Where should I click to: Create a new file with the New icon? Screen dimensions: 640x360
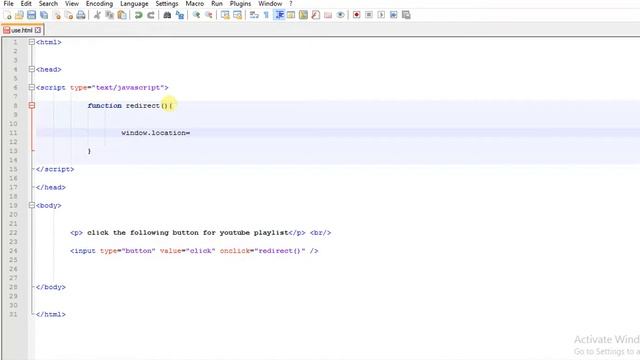point(7,15)
